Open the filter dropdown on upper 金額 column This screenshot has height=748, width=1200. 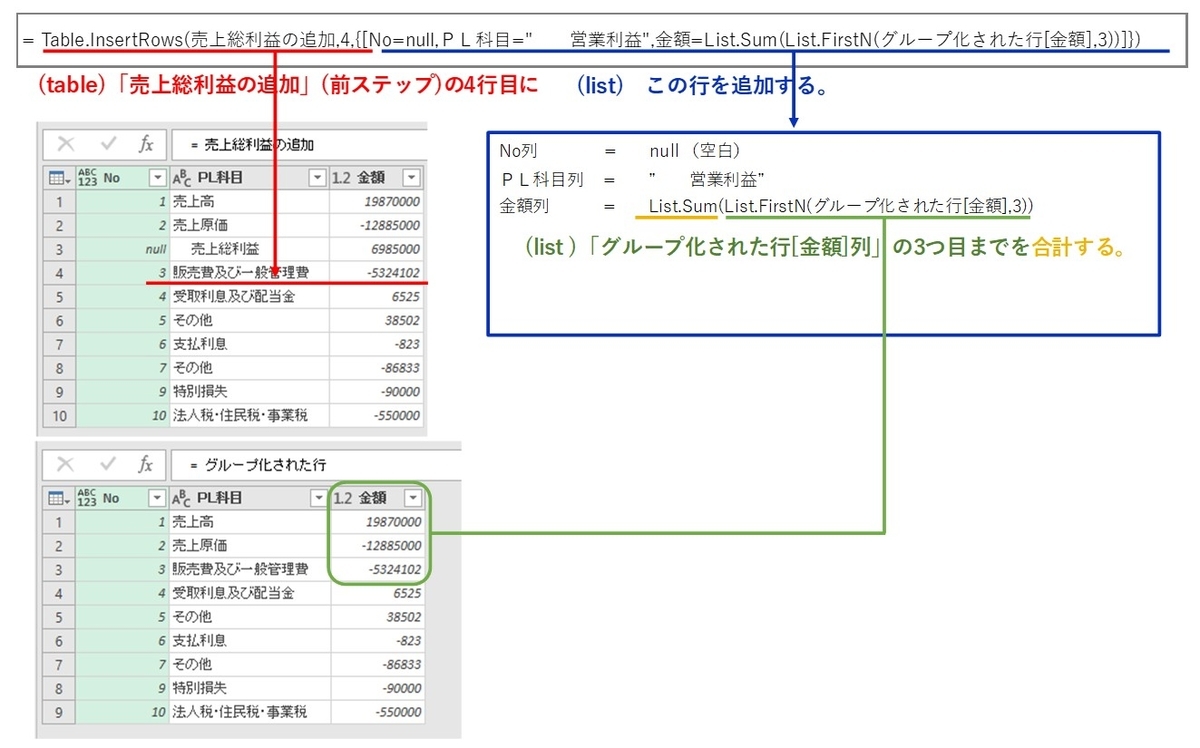pos(413,176)
